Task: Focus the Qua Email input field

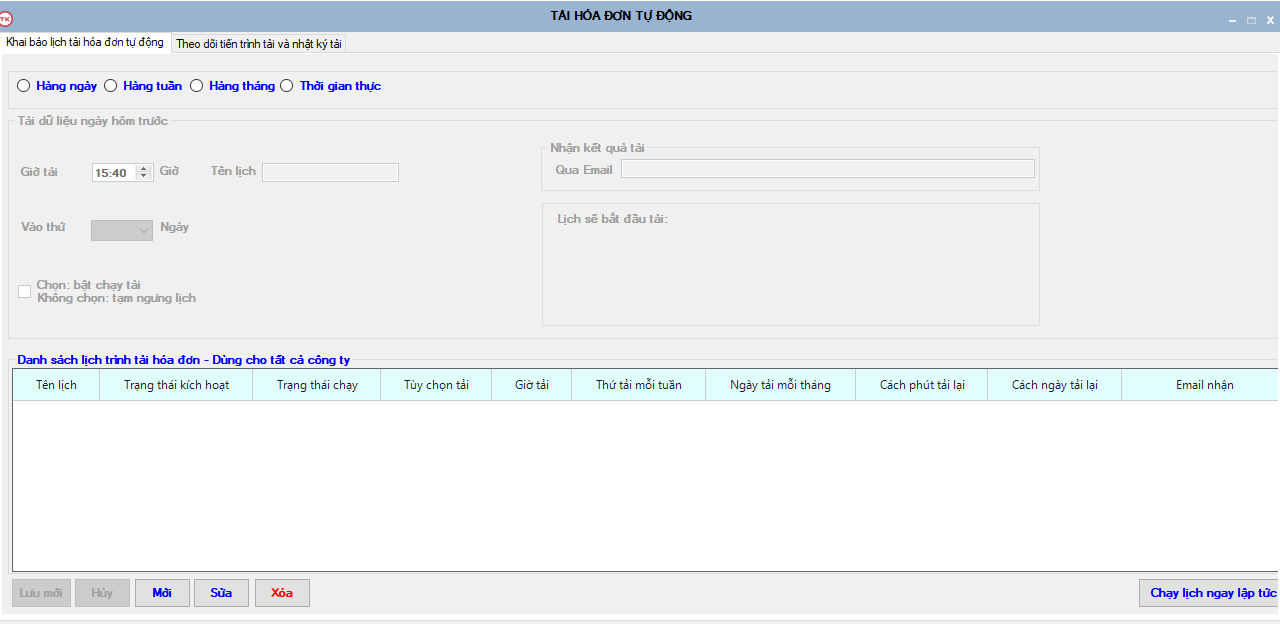Action: pos(827,169)
